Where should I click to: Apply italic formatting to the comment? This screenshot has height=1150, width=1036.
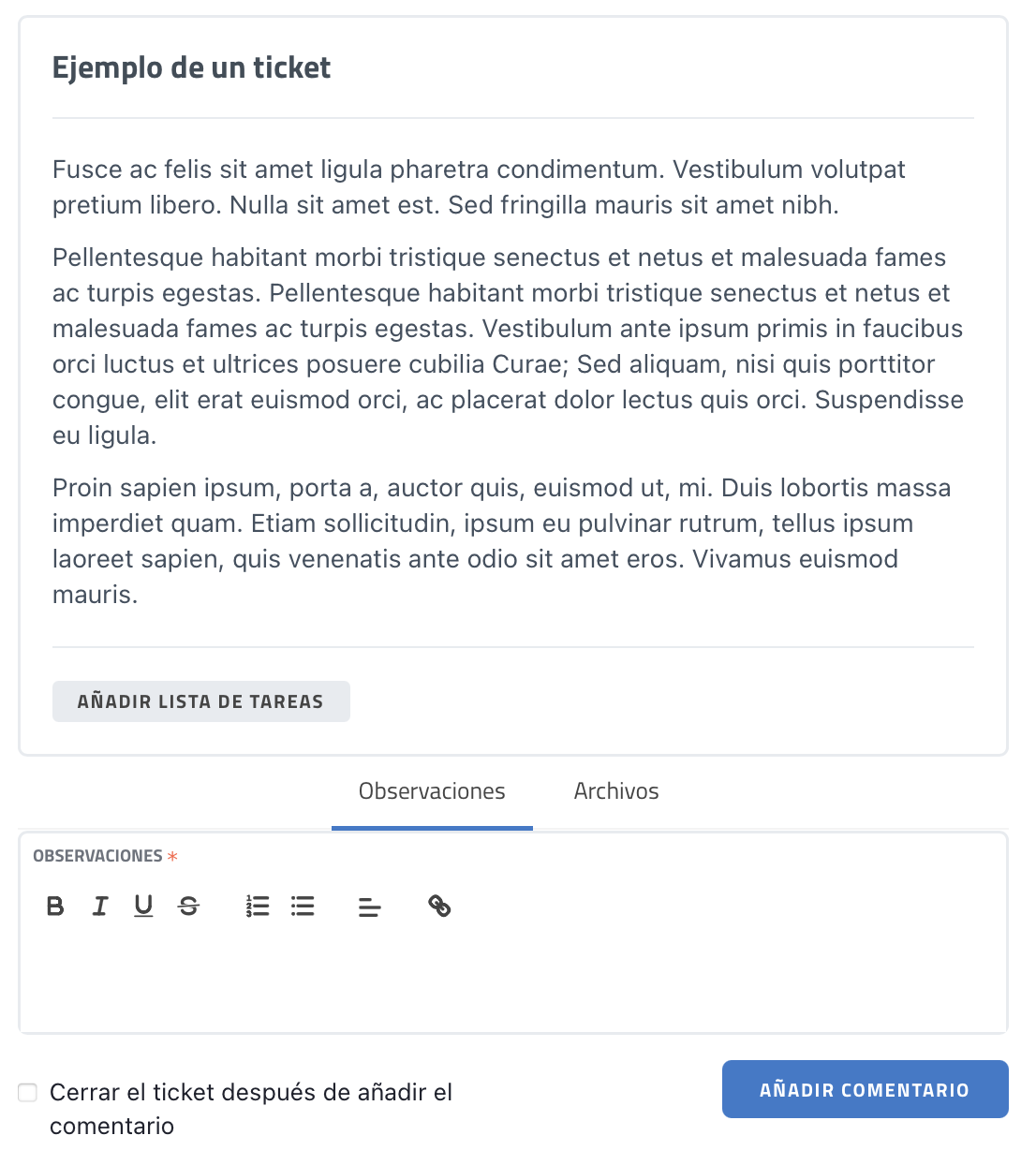100,906
